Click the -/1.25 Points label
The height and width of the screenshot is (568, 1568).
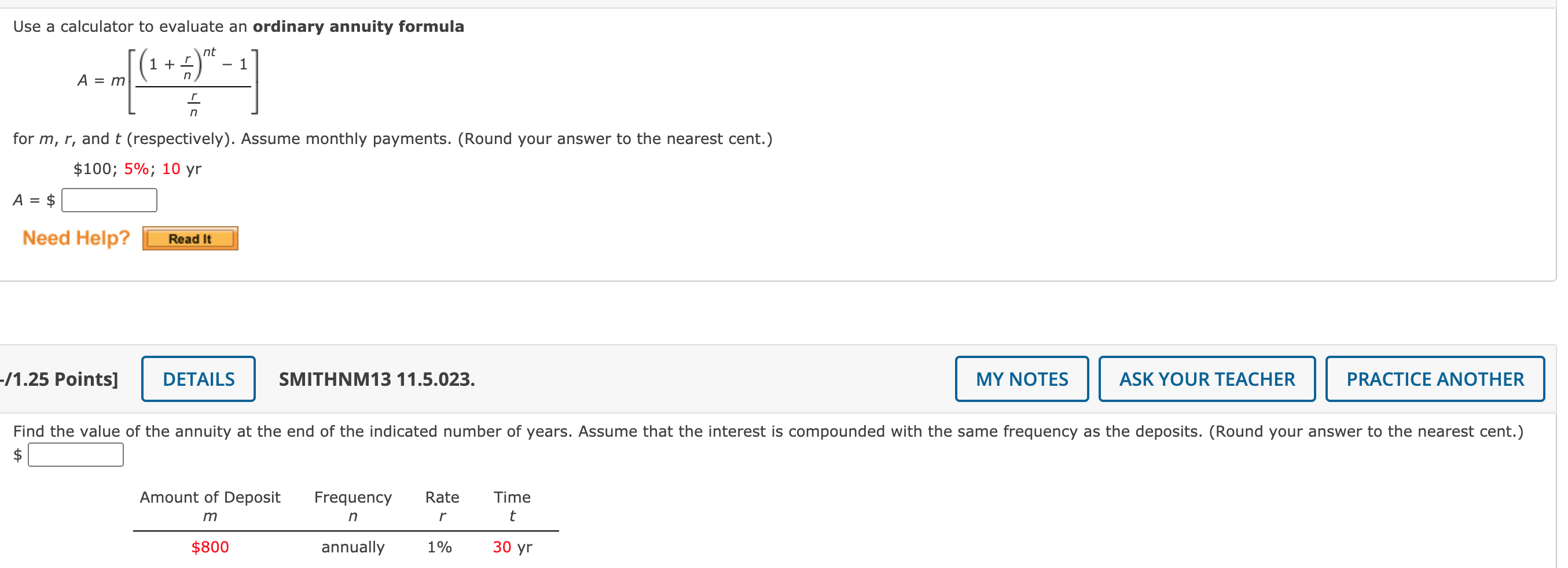pos(58,378)
